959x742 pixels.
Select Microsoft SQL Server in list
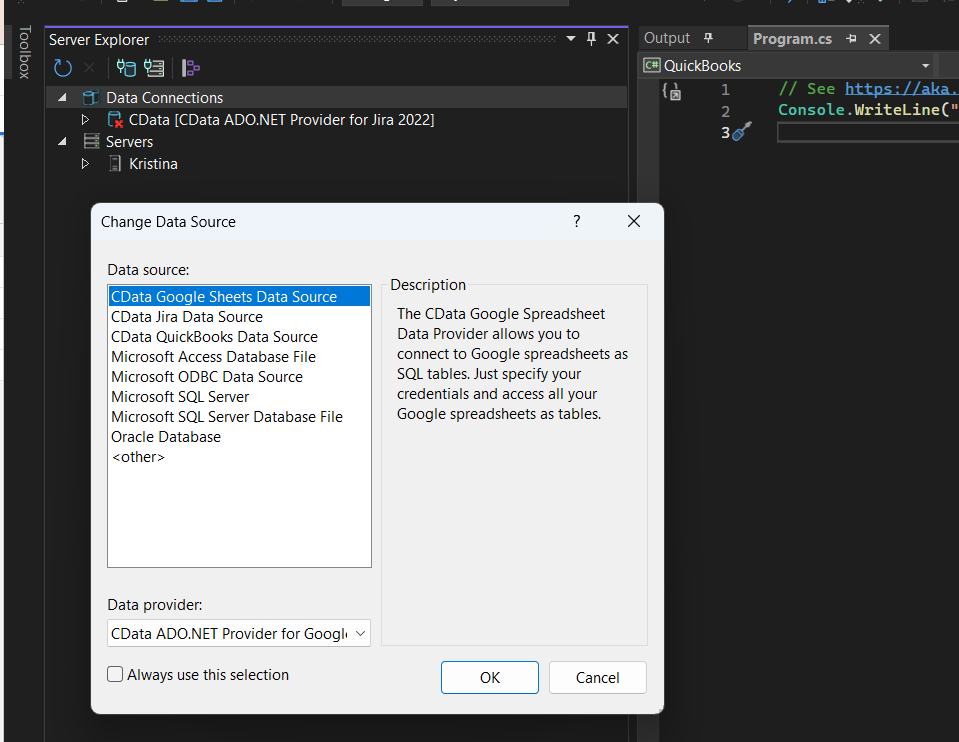(239, 397)
